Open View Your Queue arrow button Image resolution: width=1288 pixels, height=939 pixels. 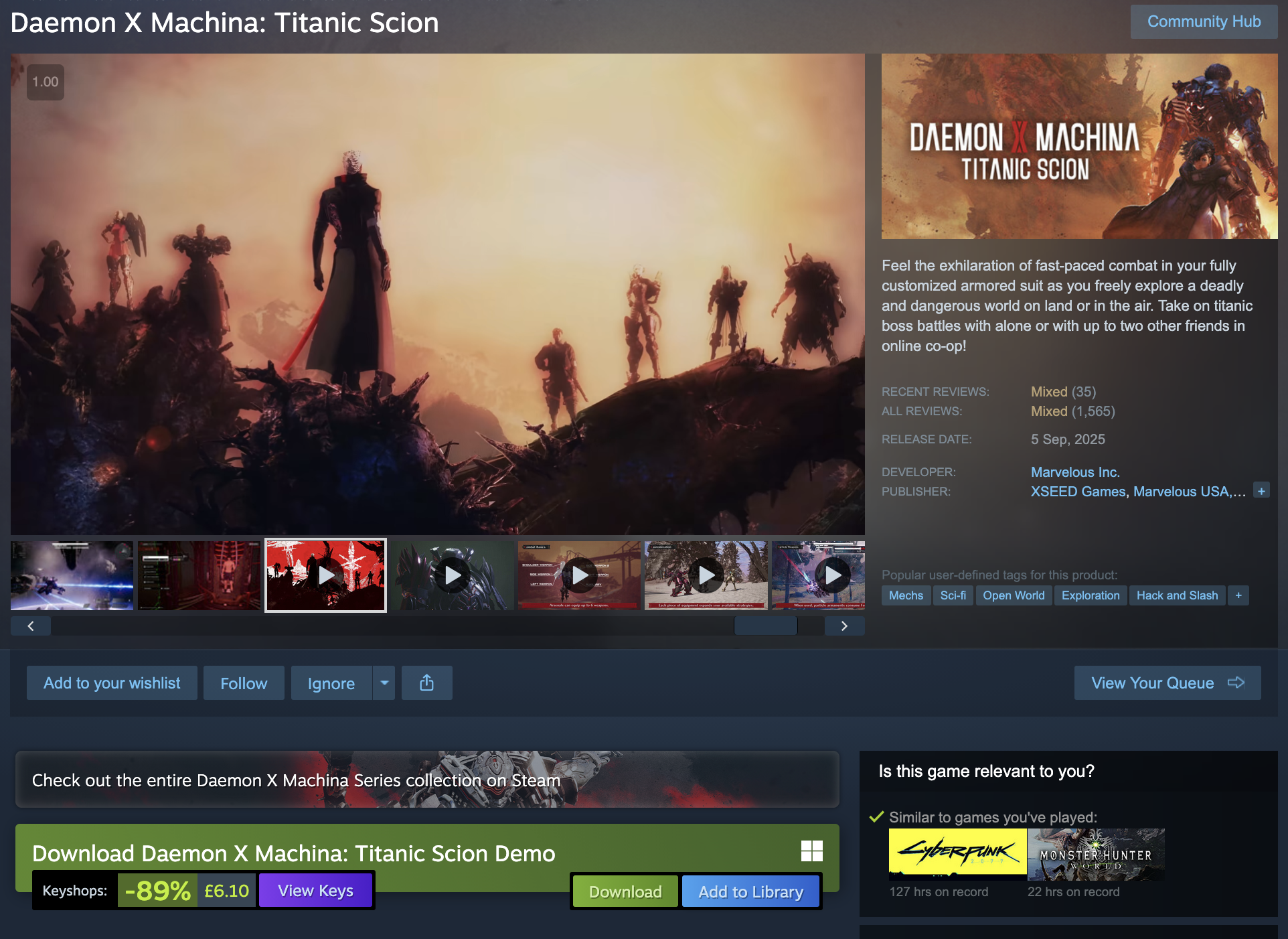click(x=1167, y=683)
